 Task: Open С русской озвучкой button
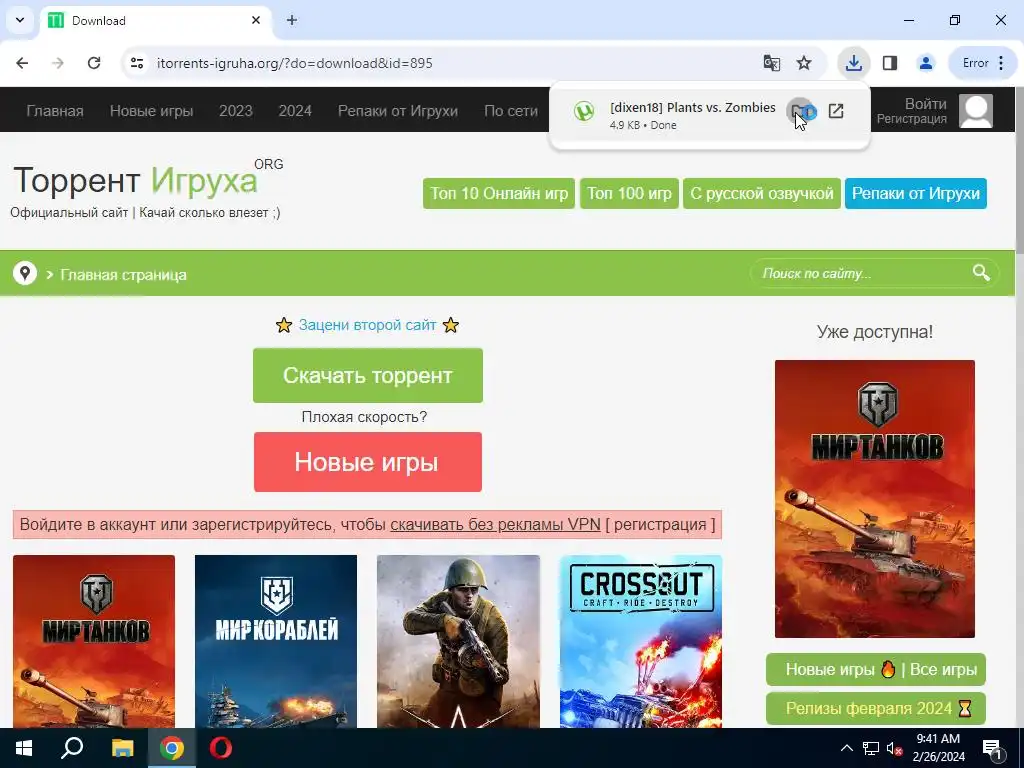762,193
